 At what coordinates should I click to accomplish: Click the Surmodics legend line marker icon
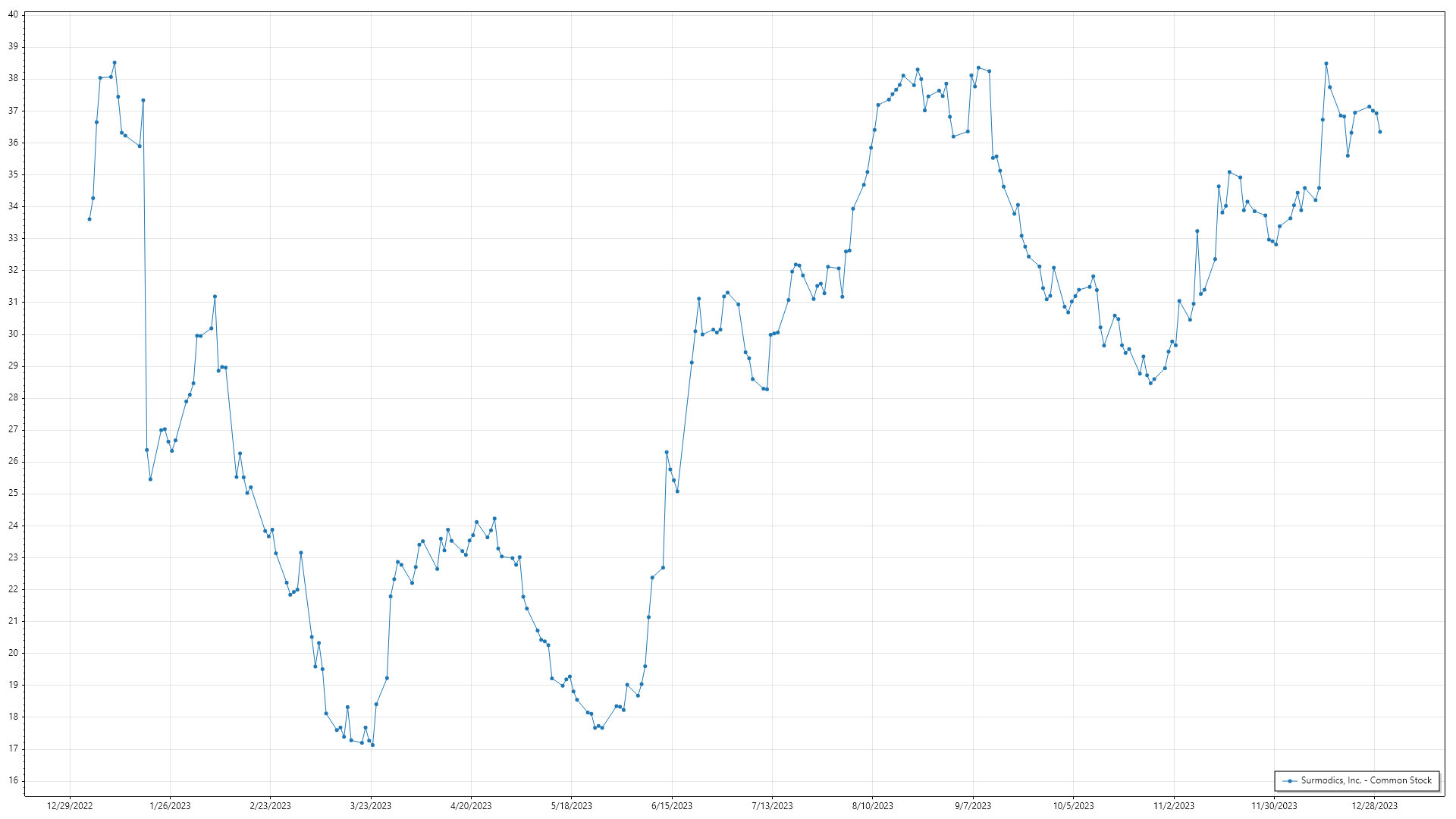pyautogui.click(x=1289, y=781)
